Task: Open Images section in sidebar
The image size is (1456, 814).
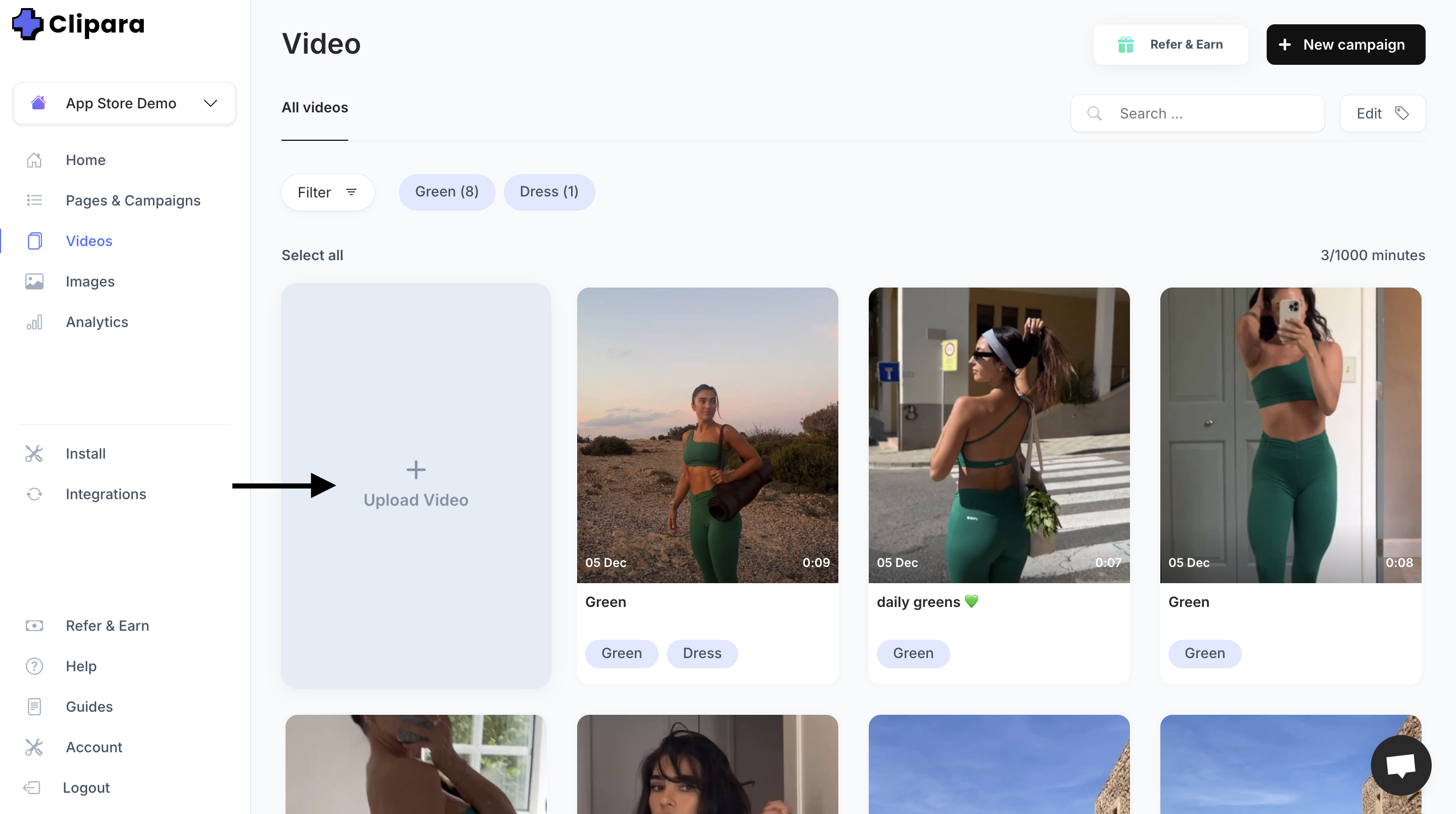Action: point(90,281)
